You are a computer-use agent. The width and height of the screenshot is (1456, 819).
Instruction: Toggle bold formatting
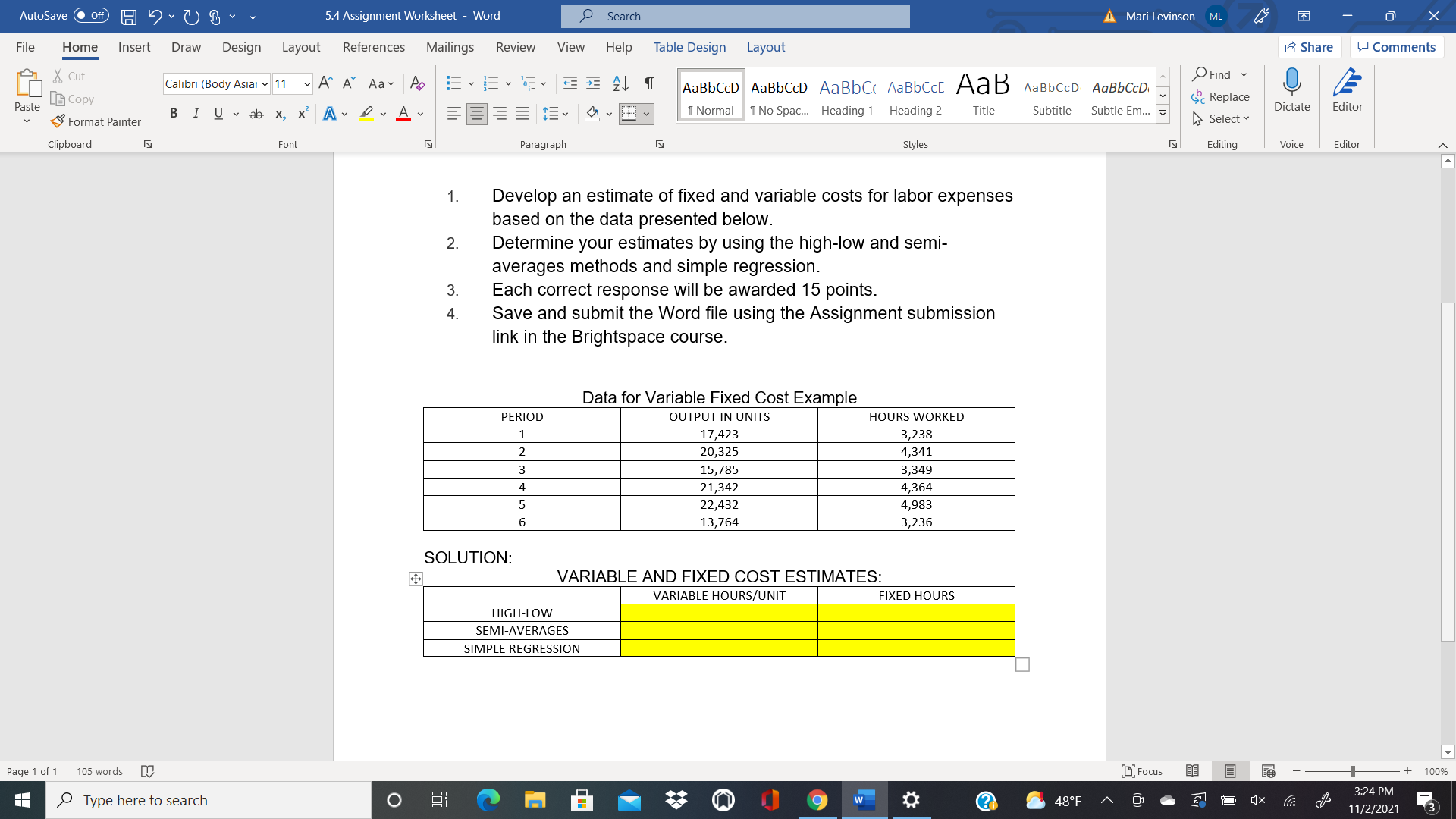tap(174, 113)
